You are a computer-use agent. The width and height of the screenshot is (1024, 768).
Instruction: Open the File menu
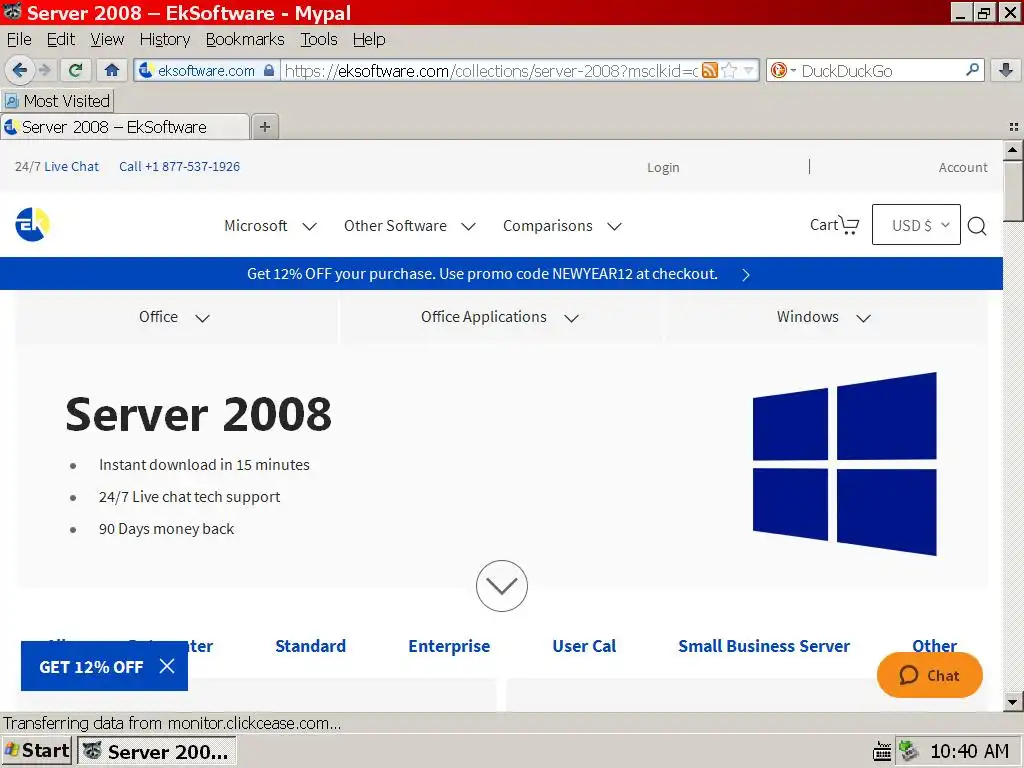coord(19,39)
